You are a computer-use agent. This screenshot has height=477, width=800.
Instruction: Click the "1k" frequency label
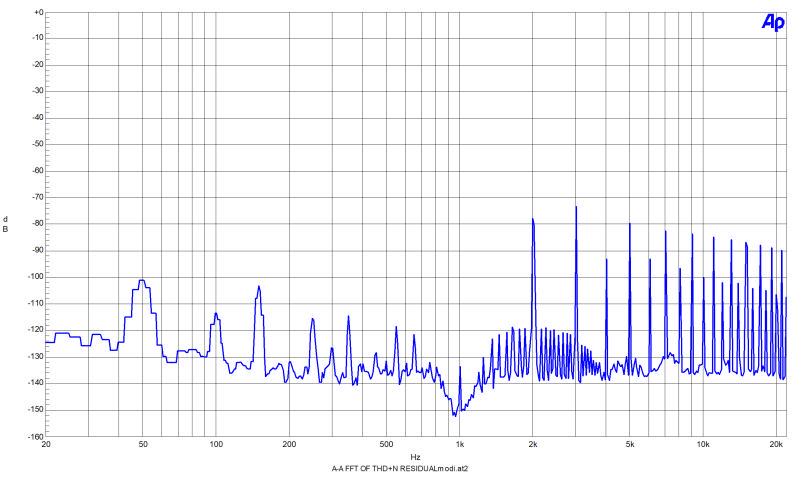460,444
